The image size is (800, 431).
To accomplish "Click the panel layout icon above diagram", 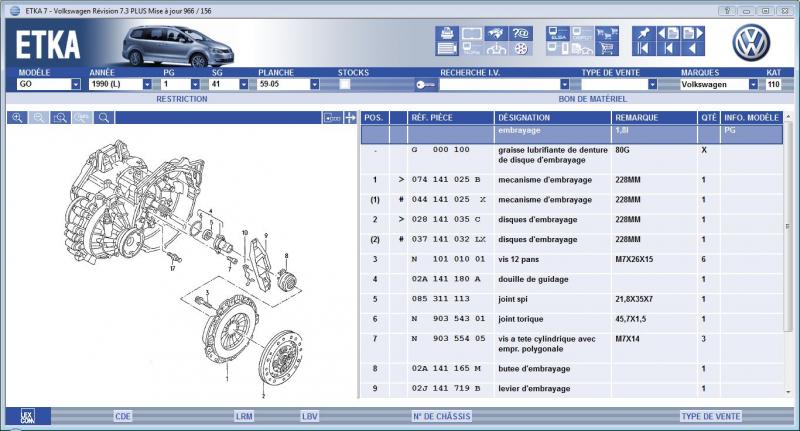I will click(x=332, y=118).
